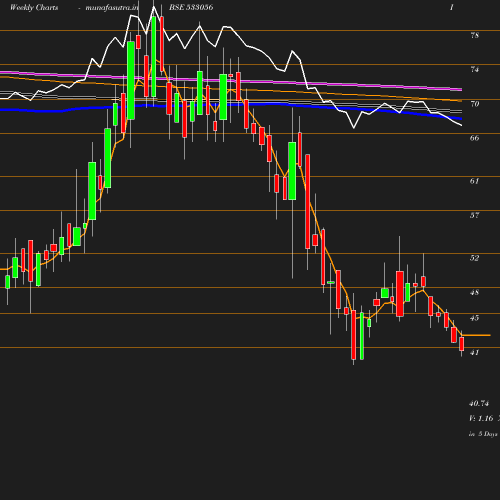The height and width of the screenshot is (500, 500).
Task: Click the end of the blue moving average line
Action: click(461, 118)
